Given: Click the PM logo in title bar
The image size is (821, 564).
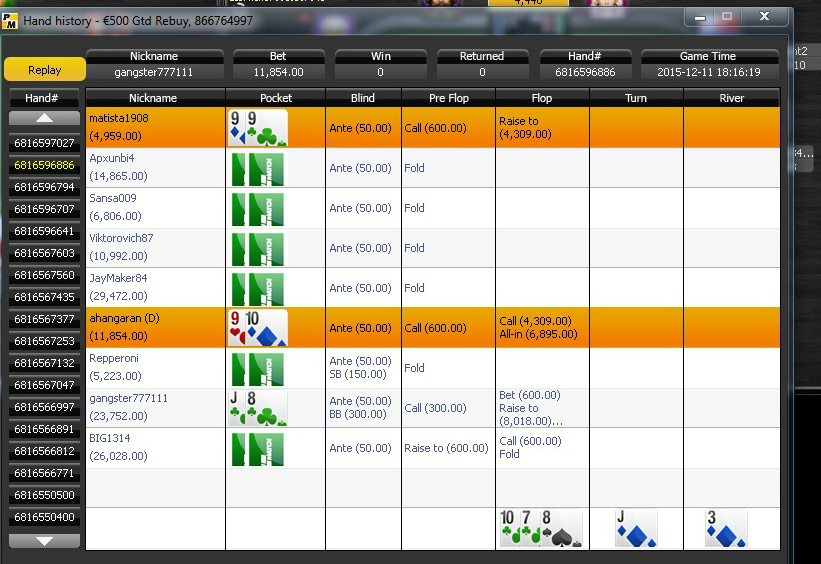Looking at the screenshot, I should click(10, 21).
